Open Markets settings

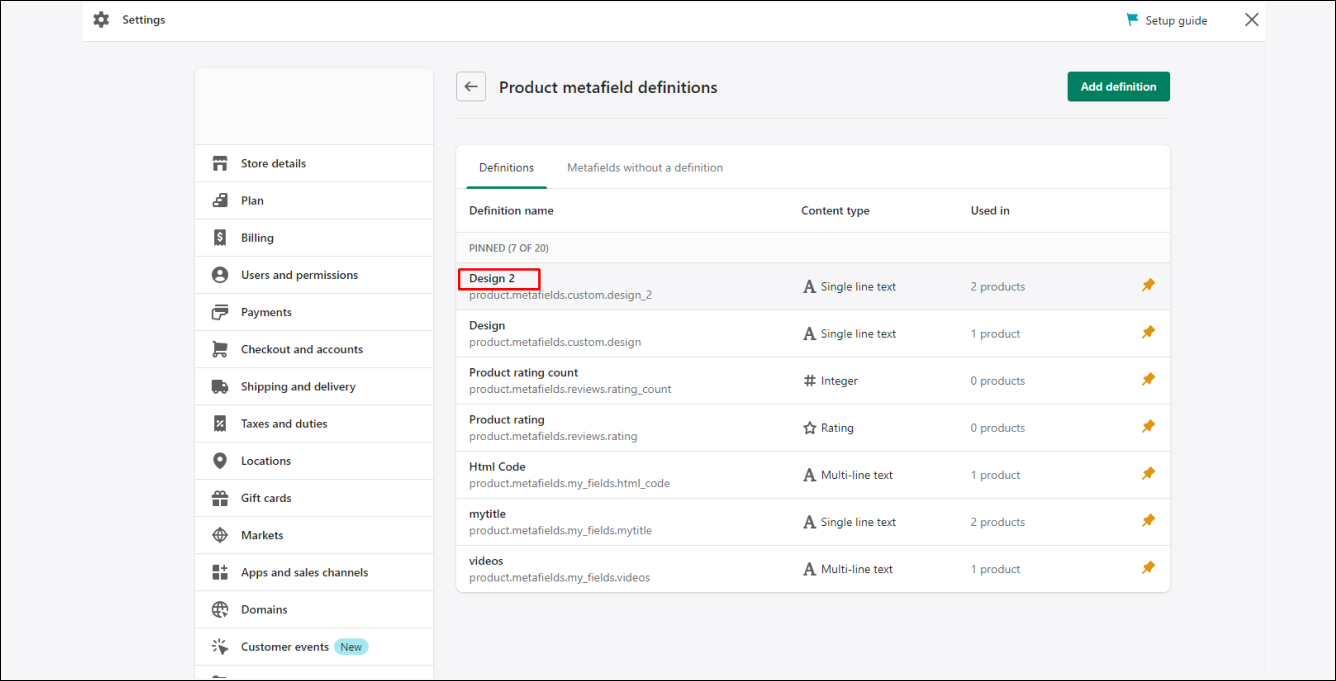point(314,535)
